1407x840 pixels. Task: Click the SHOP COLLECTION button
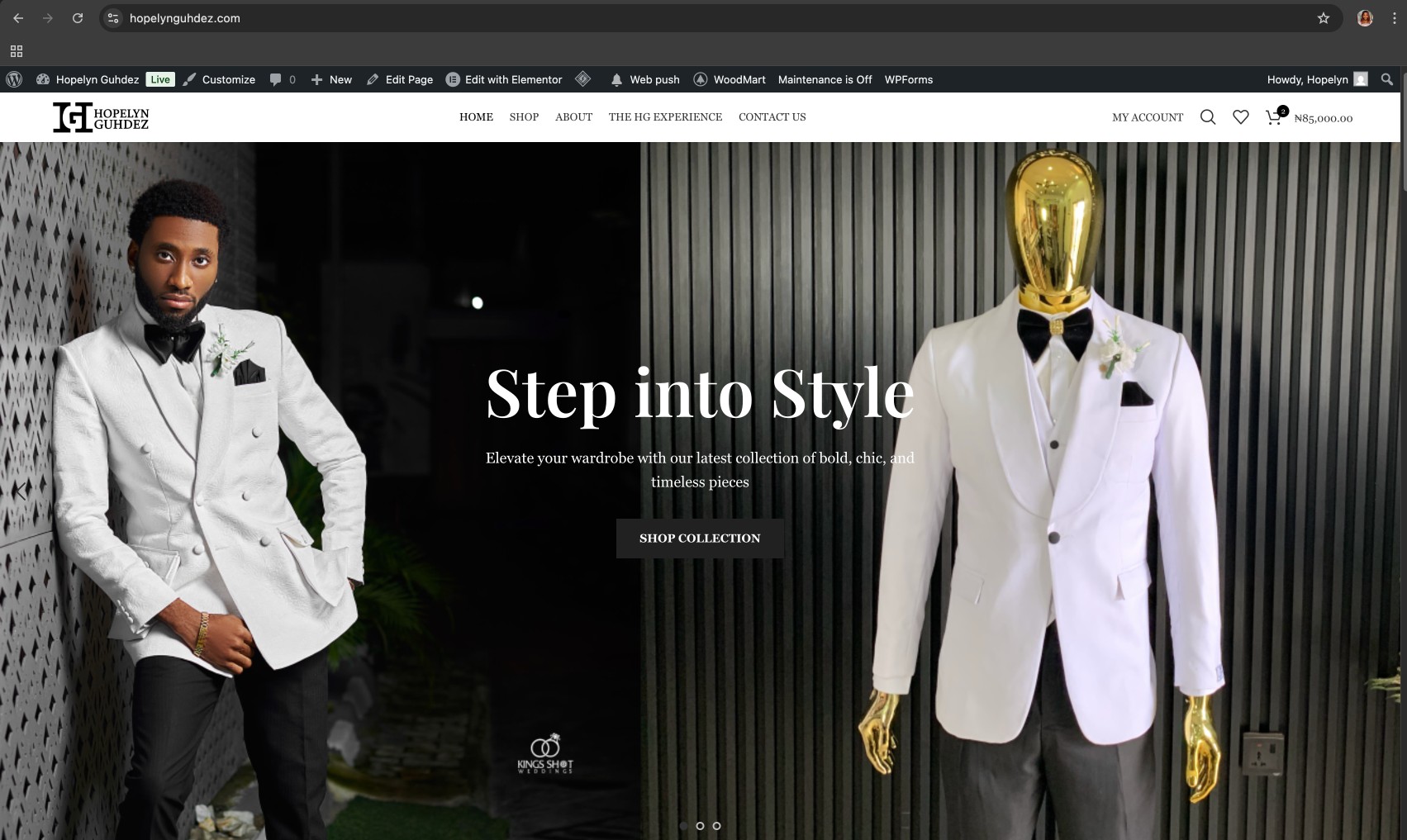click(x=699, y=539)
